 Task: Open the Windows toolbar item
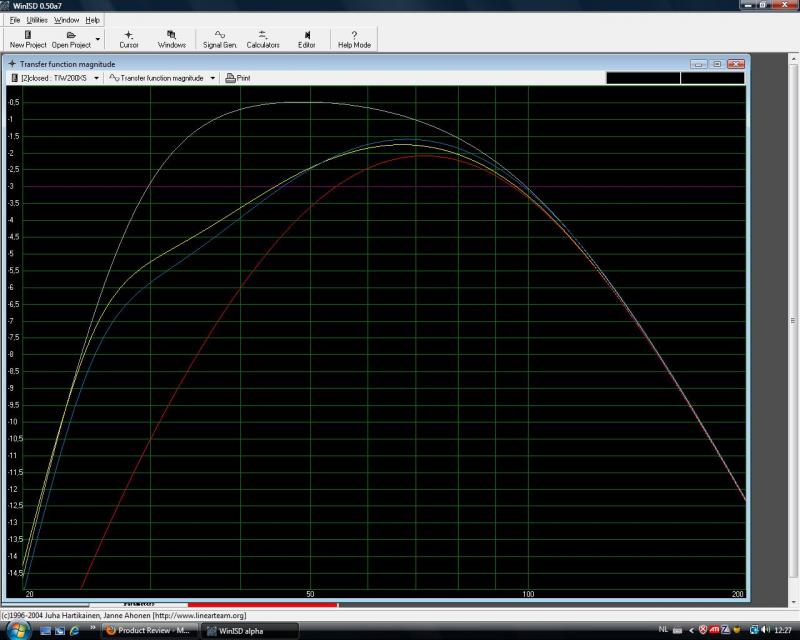coord(171,38)
